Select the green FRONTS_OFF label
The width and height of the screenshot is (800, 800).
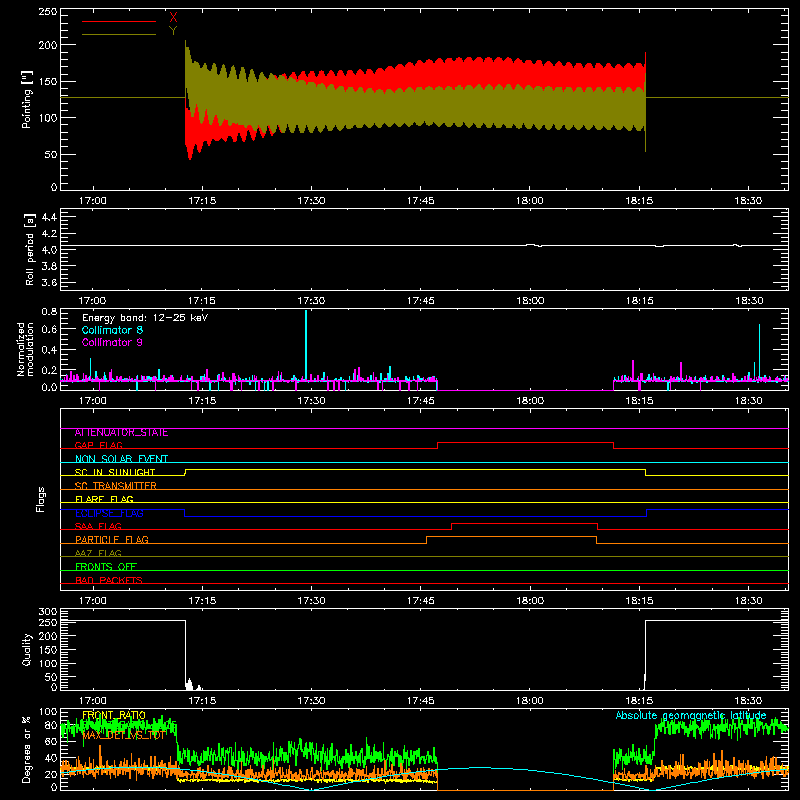(x=106, y=567)
